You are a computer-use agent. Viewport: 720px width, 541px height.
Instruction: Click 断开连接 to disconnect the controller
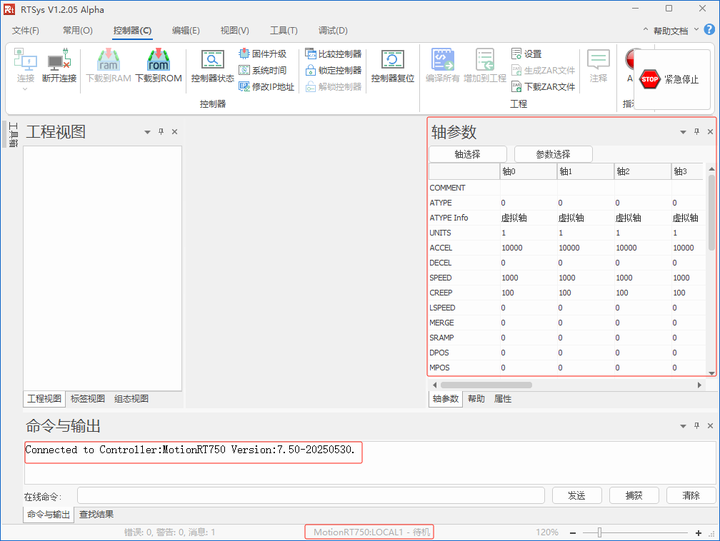point(59,66)
